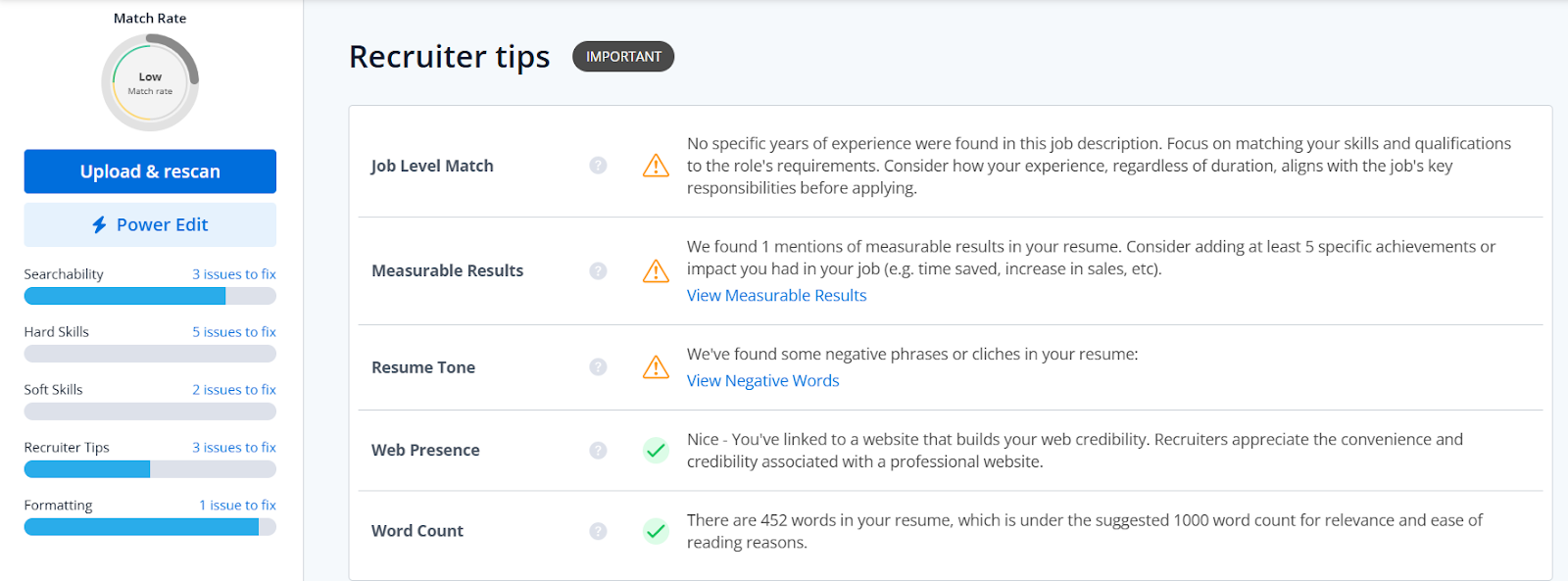This screenshot has height=581, width=1568.
Task: Open Searchability's 3 issues to fix
Action: point(234,274)
